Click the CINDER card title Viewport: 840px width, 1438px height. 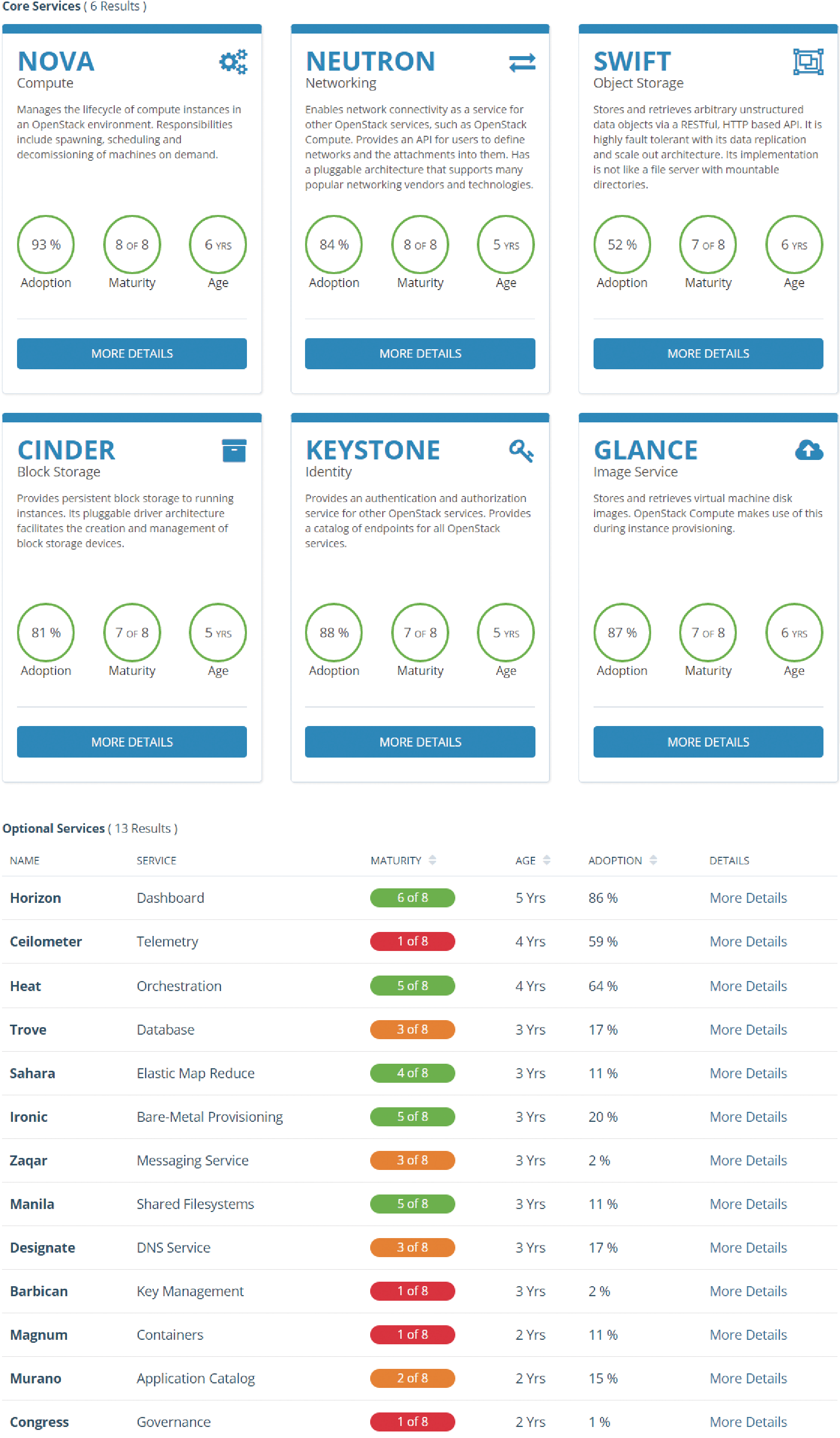66,449
